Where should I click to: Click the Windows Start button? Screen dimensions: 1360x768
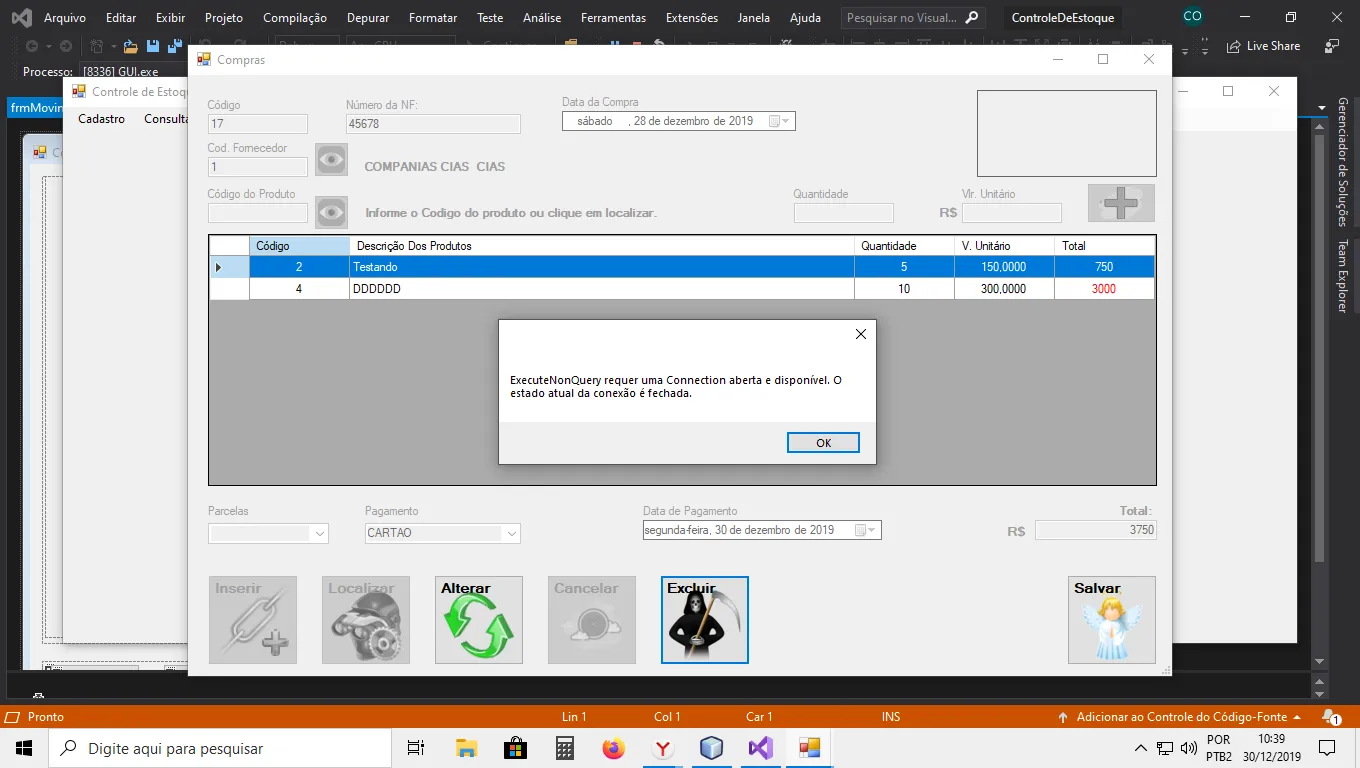point(24,748)
